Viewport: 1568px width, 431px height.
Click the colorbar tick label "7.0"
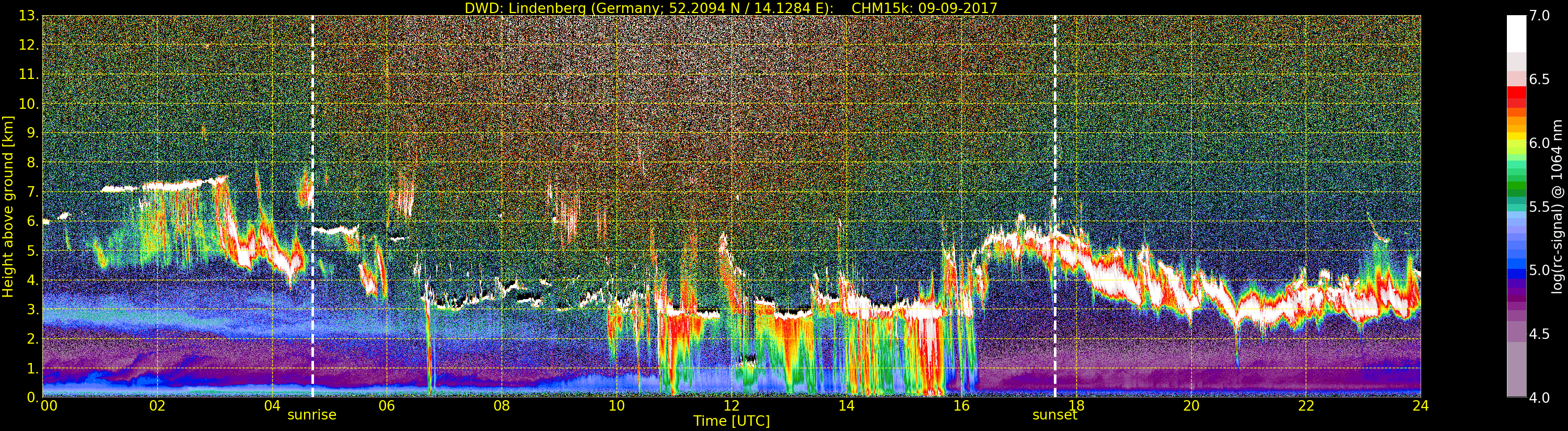(1539, 16)
